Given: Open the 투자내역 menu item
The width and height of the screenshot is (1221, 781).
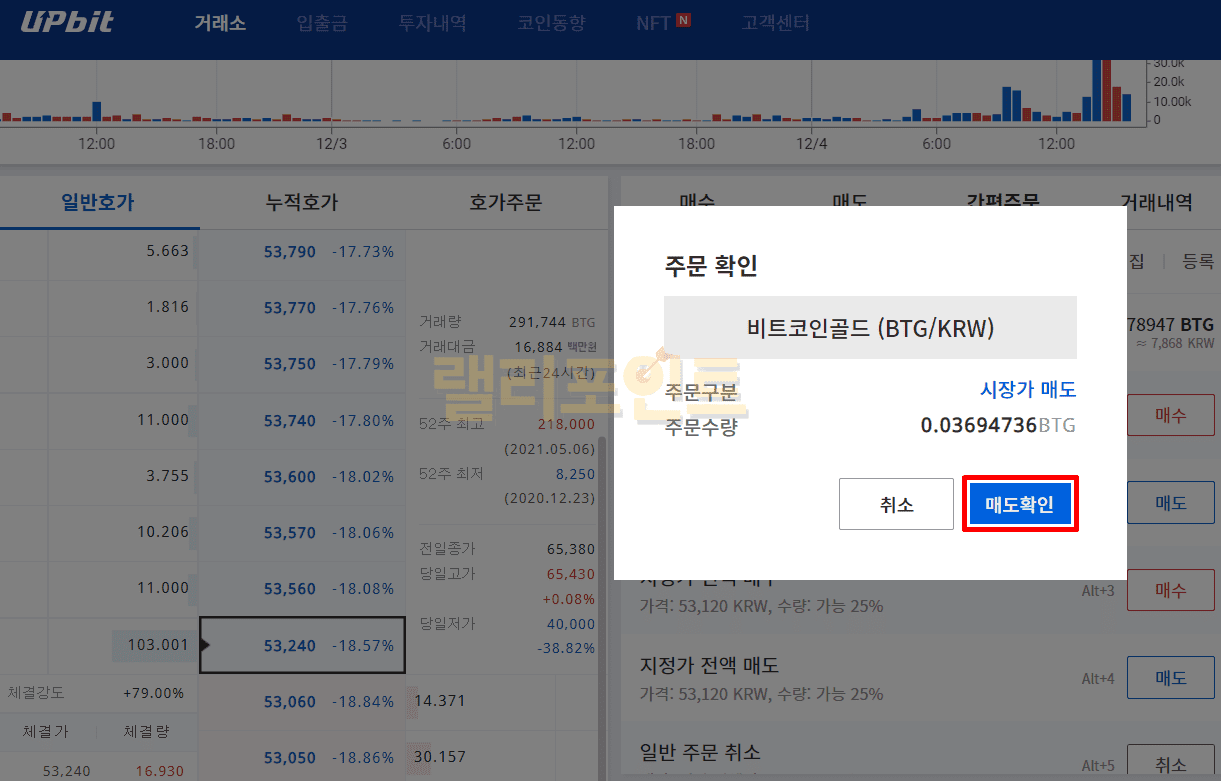Looking at the screenshot, I should coord(432,23).
